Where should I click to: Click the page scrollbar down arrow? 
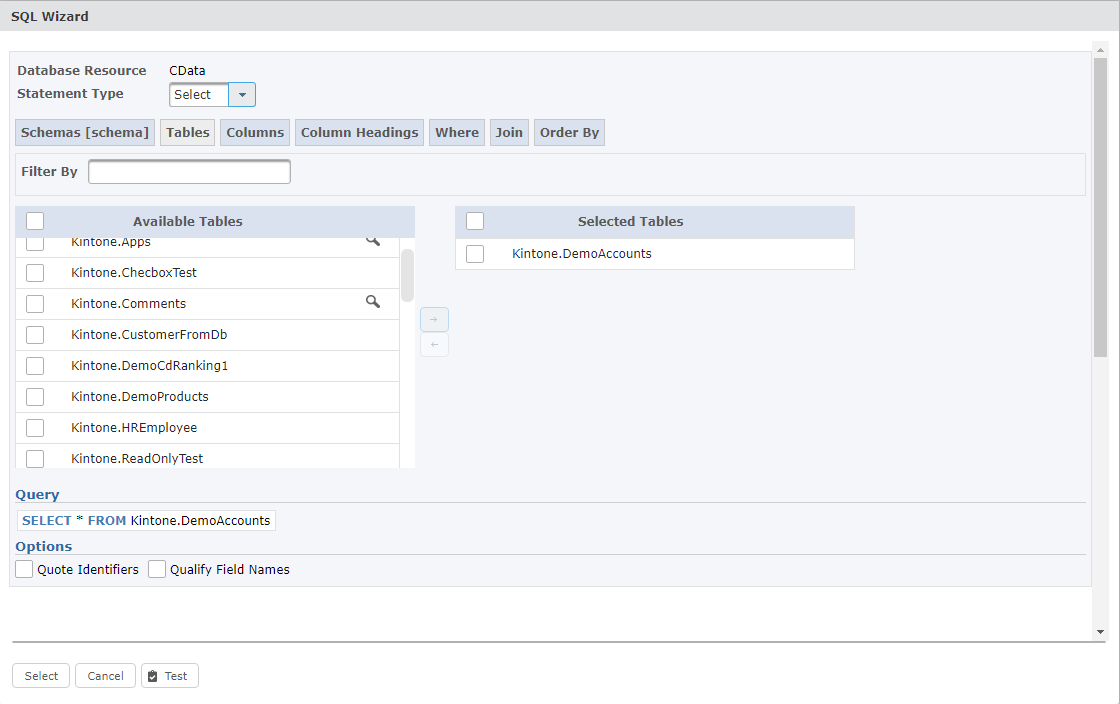[1100, 632]
